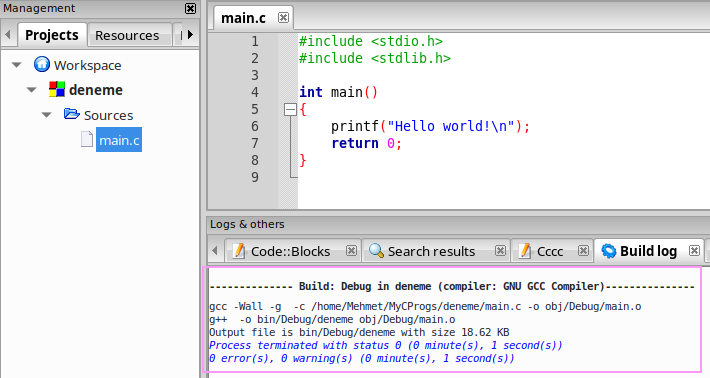Select Workspace in project tree
710x378 pixels.
pyautogui.click(x=87, y=66)
